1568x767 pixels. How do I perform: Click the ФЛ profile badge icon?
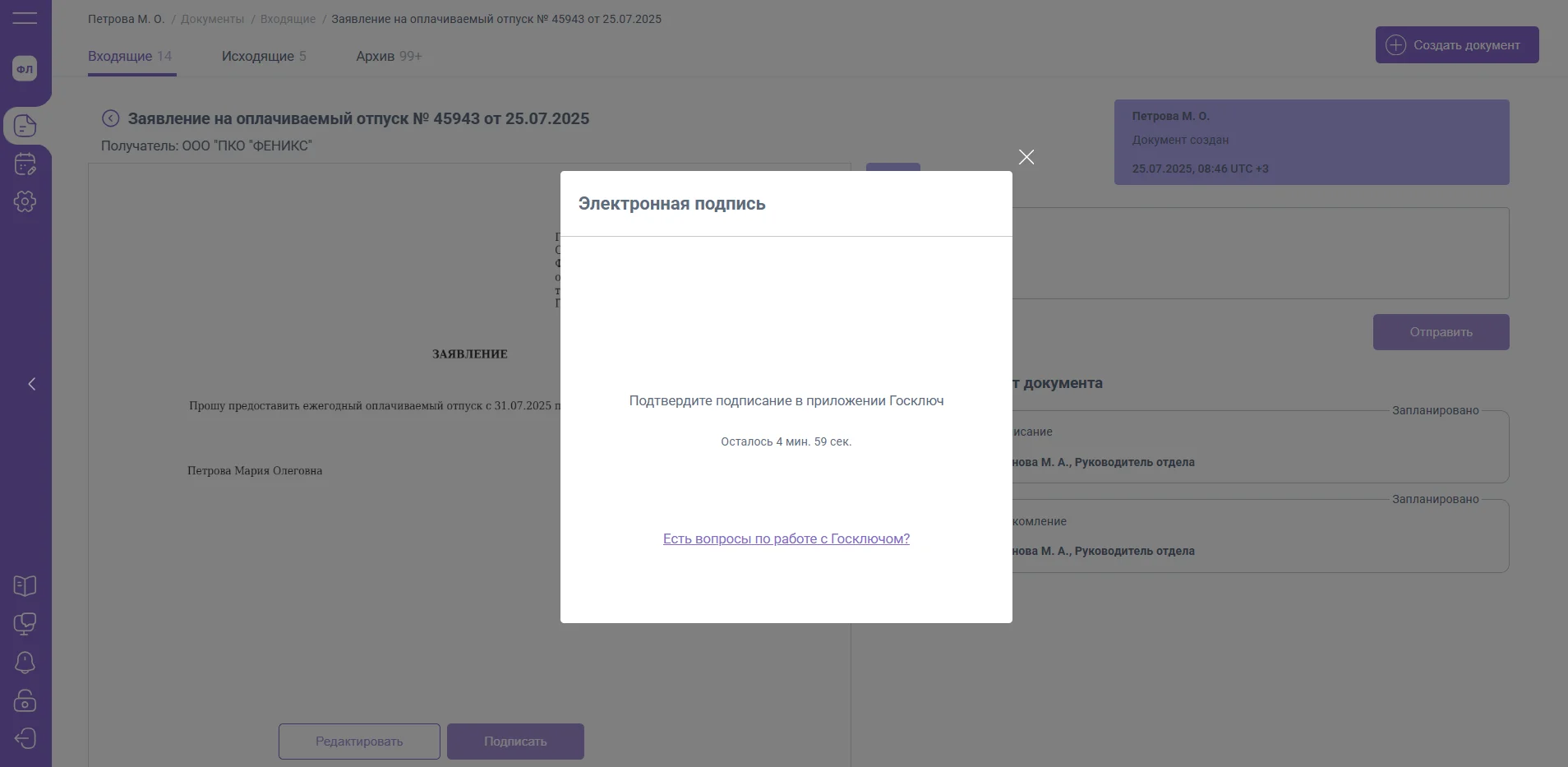click(25, 69)
